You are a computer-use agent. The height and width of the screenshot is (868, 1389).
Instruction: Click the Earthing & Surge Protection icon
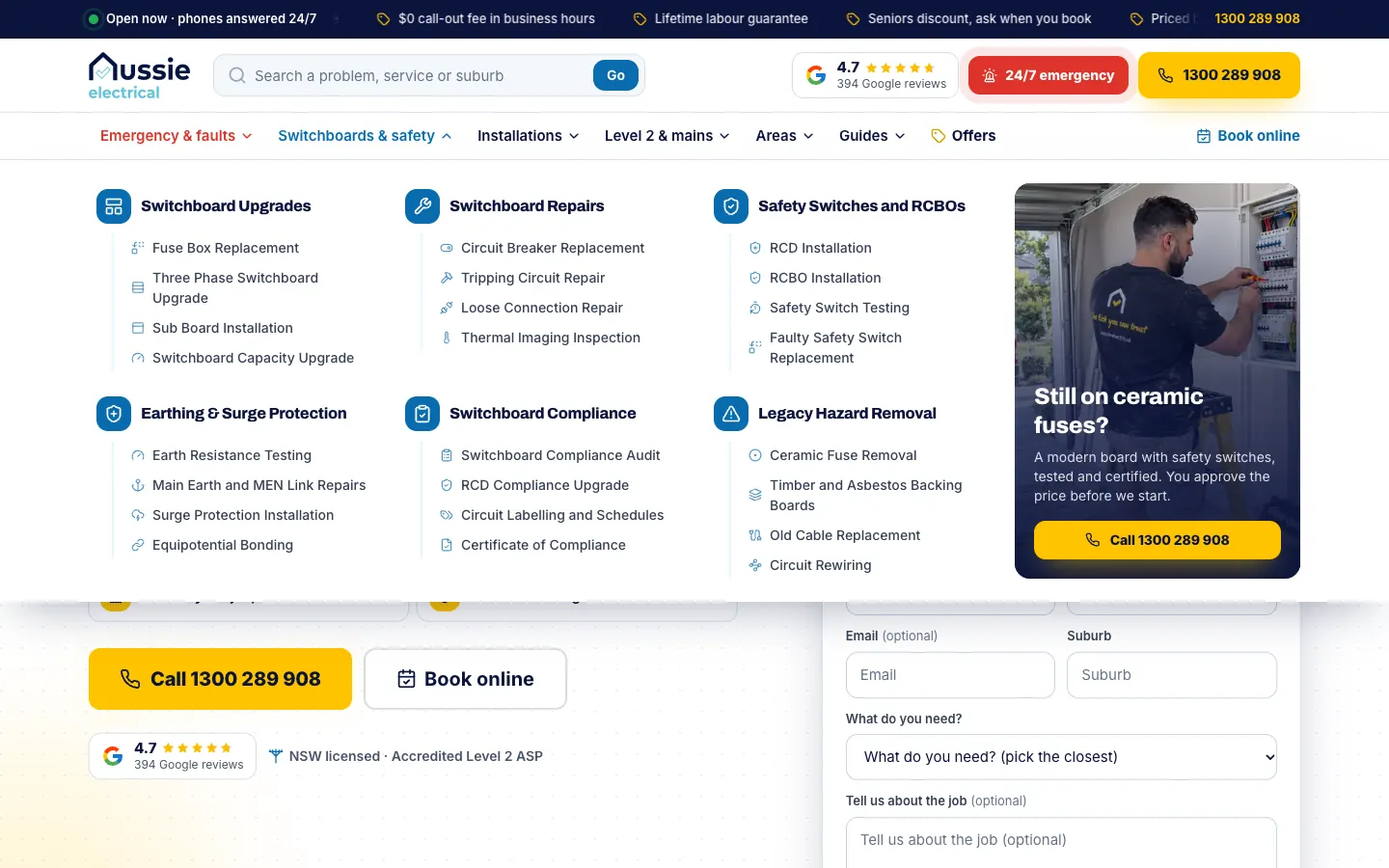coord(114,414)
